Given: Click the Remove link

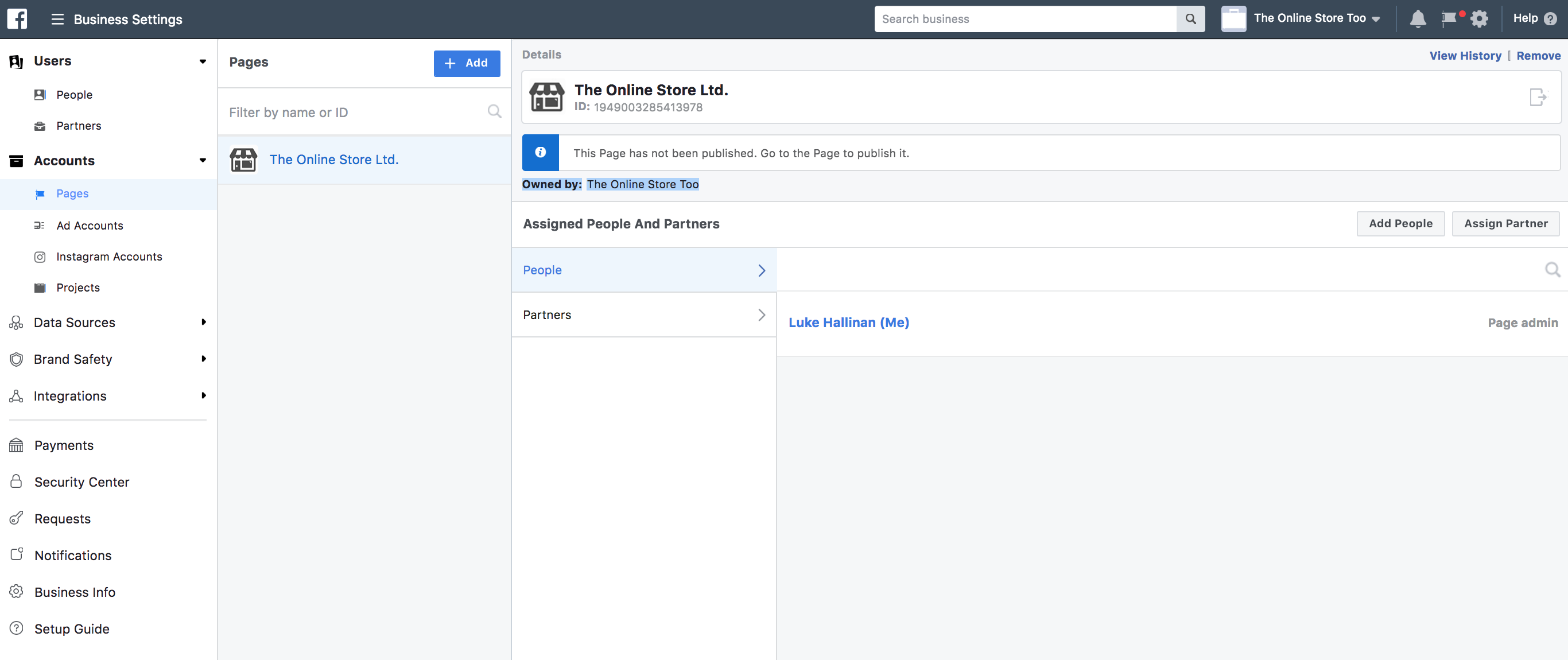Looking at the screenshot, I should (x=1538, y=56).
